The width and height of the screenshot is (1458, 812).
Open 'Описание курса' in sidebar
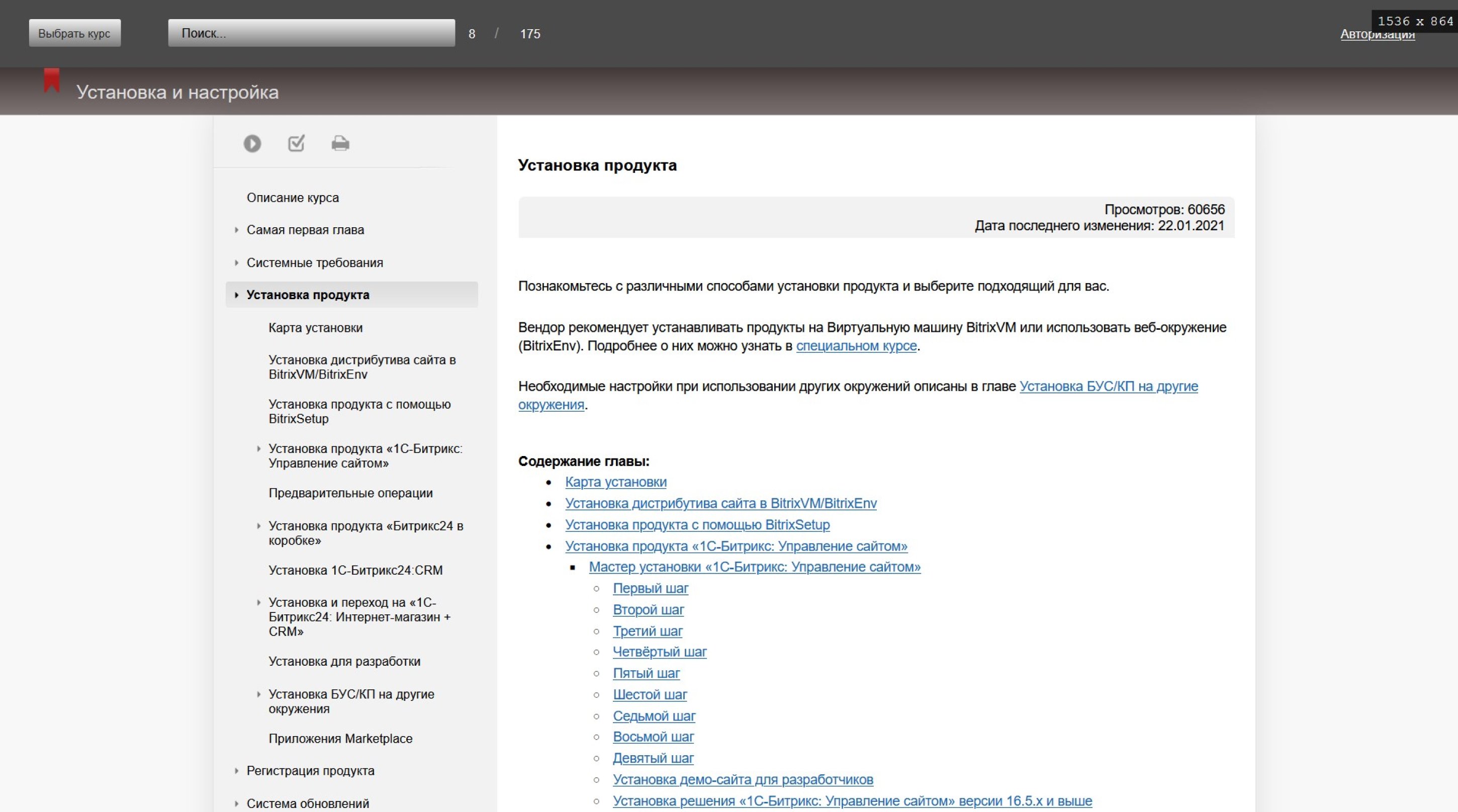pos(293,198)
